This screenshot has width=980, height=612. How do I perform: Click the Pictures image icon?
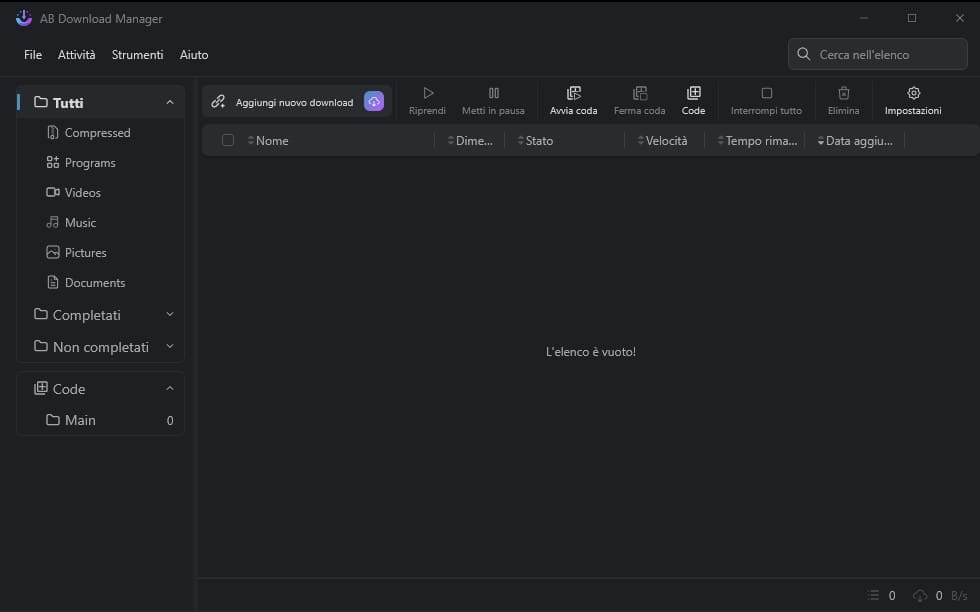(x=53, y=252)
